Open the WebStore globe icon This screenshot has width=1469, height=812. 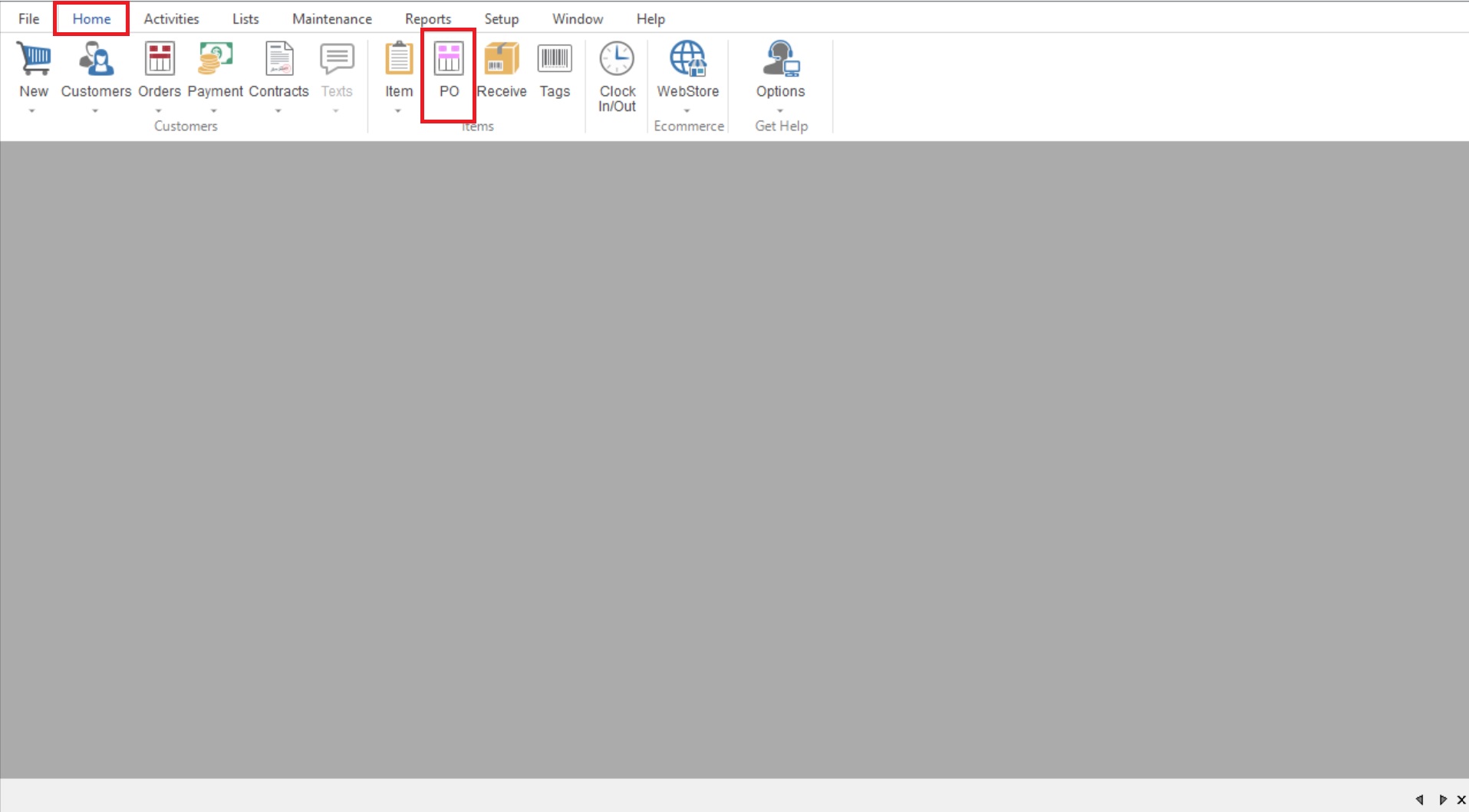[688, 58]
